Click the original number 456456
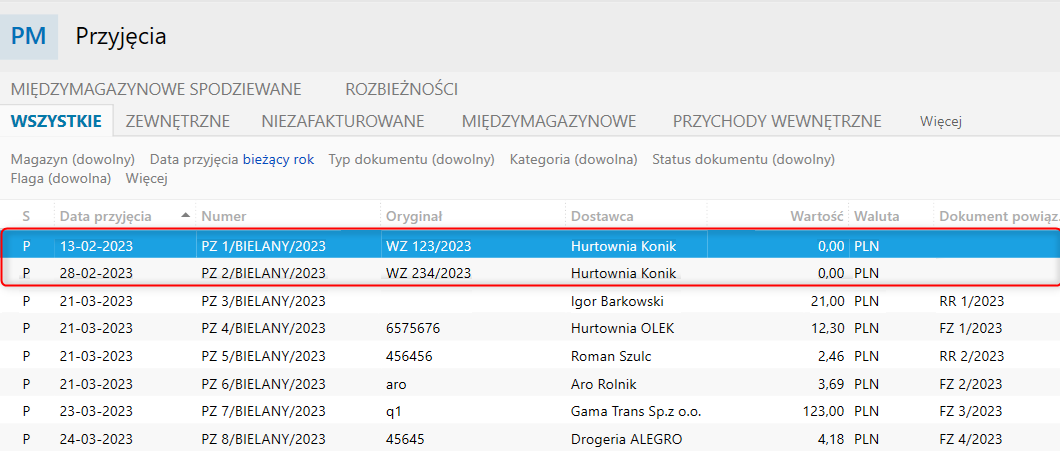The height and width of the screenshot is (461, 1060). 408,356
